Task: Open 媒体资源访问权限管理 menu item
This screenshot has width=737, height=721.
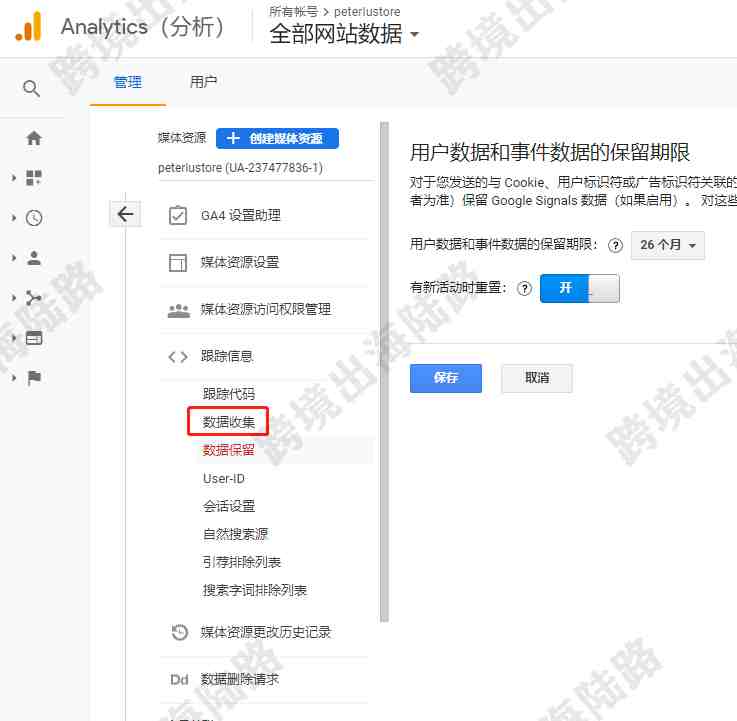Action: click(x=266, y=310)
